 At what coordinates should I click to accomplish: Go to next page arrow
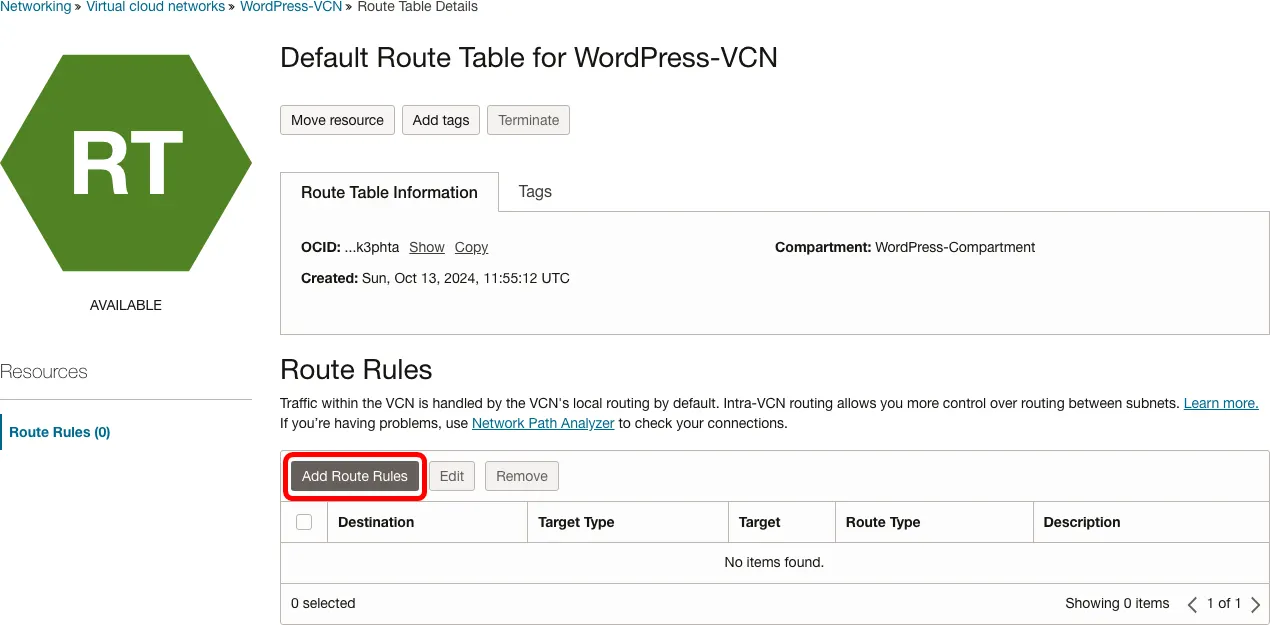click(1256, 604)
